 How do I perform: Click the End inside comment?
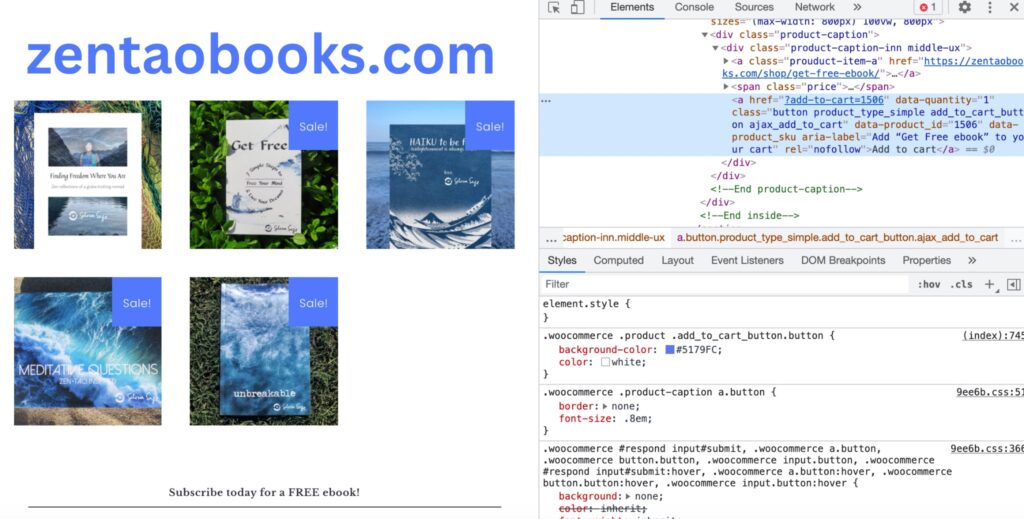pyautogui.click(x=749, y=215)
